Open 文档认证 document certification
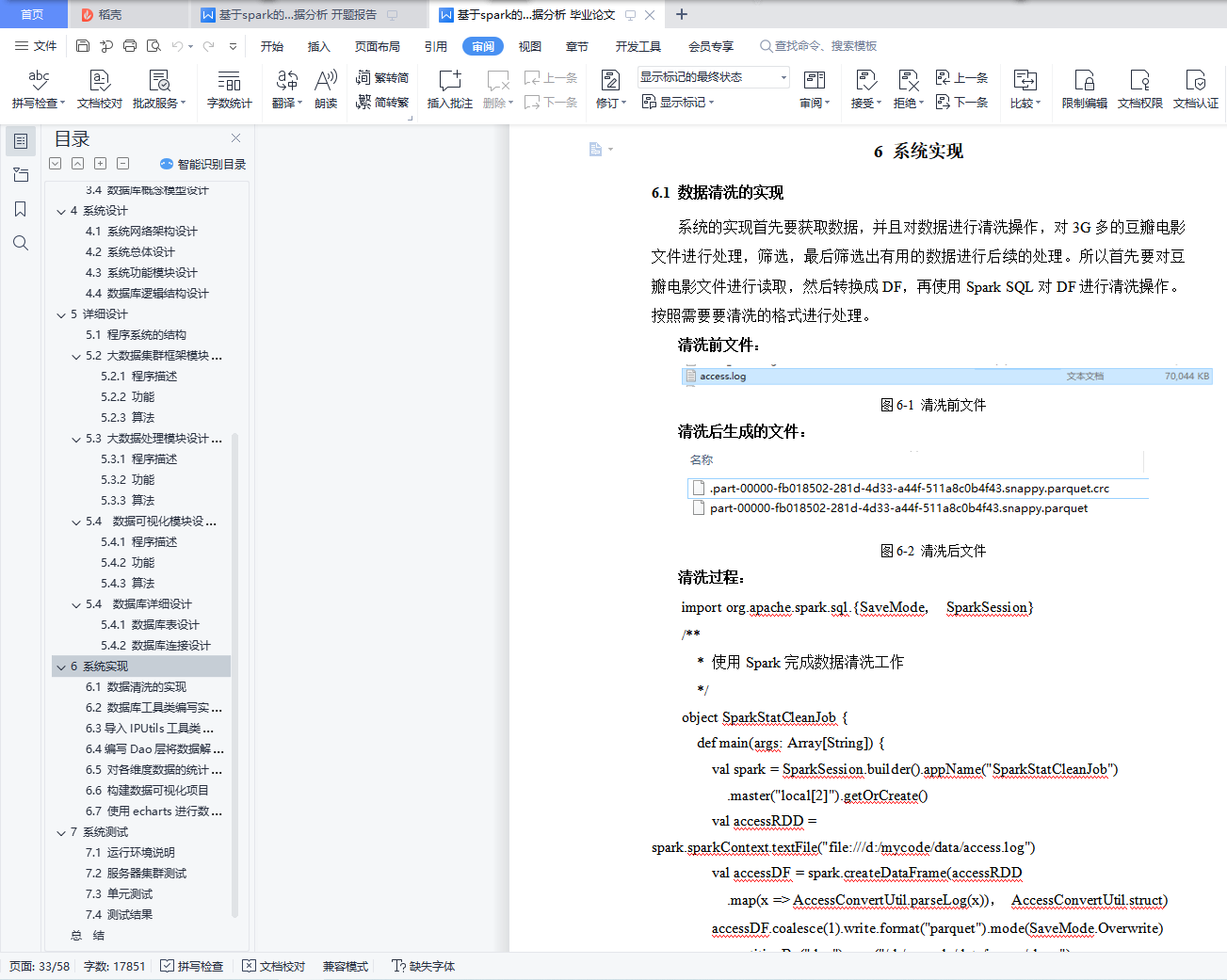Viewport: 1227px width, 980px height. [x=1196, y=89]
